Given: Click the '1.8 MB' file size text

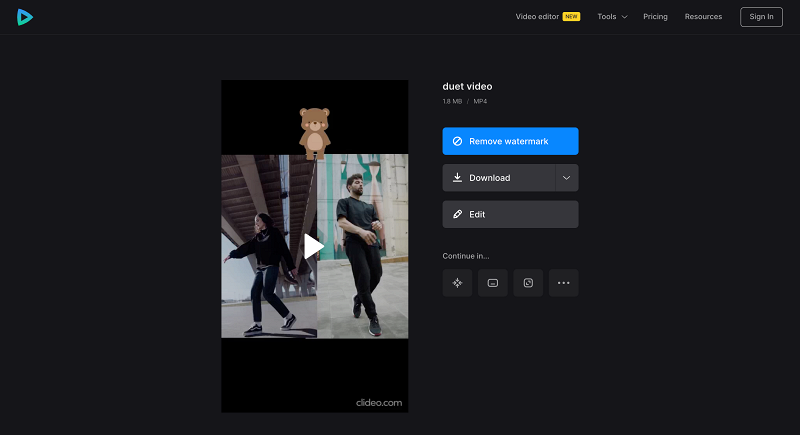Looking at the screenshot, I should (x=452, y=101).
